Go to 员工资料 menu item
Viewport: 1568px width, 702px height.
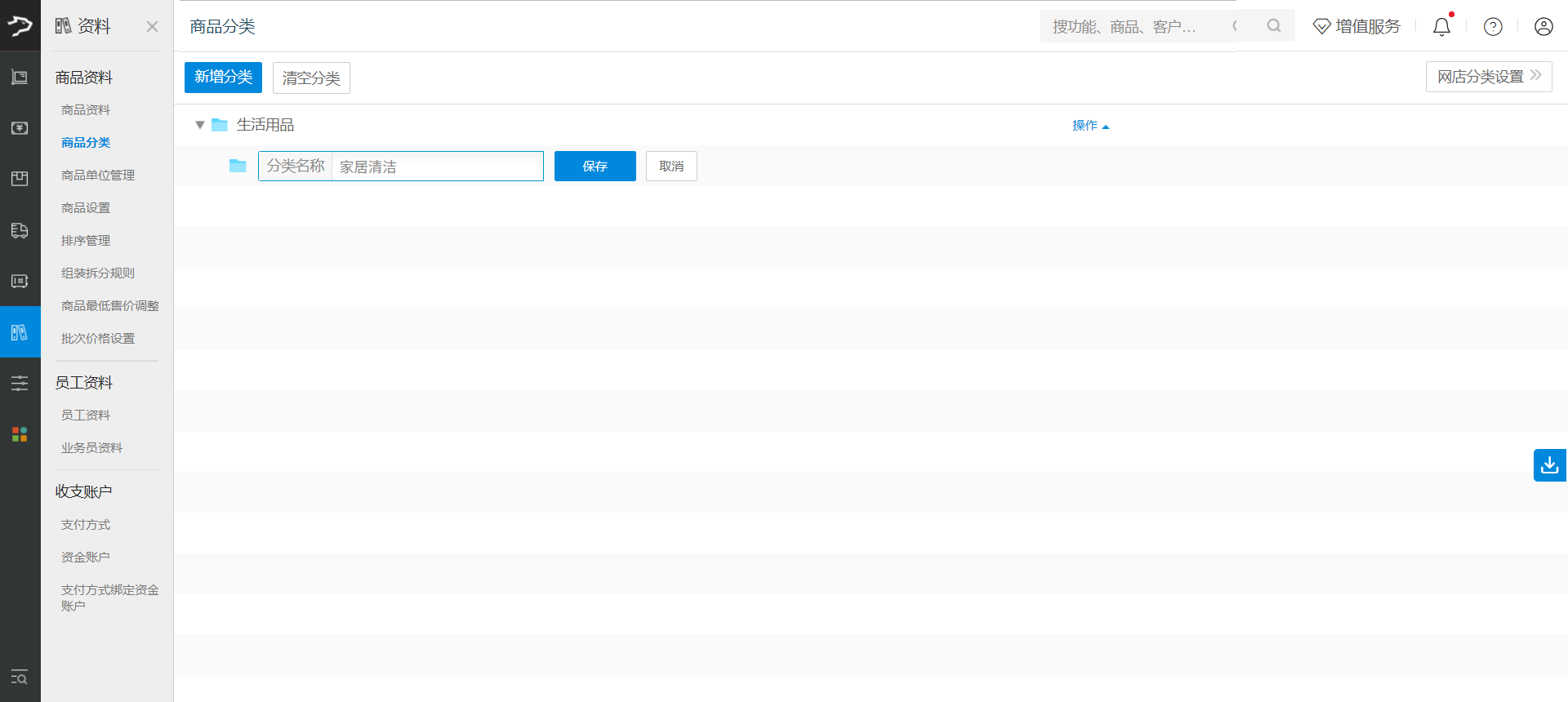coord(86,415)
